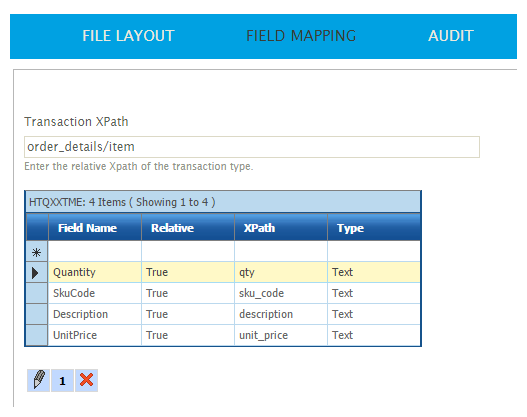Click the pencil edit icon
The image size is (527, 417).
pos(39,380)
